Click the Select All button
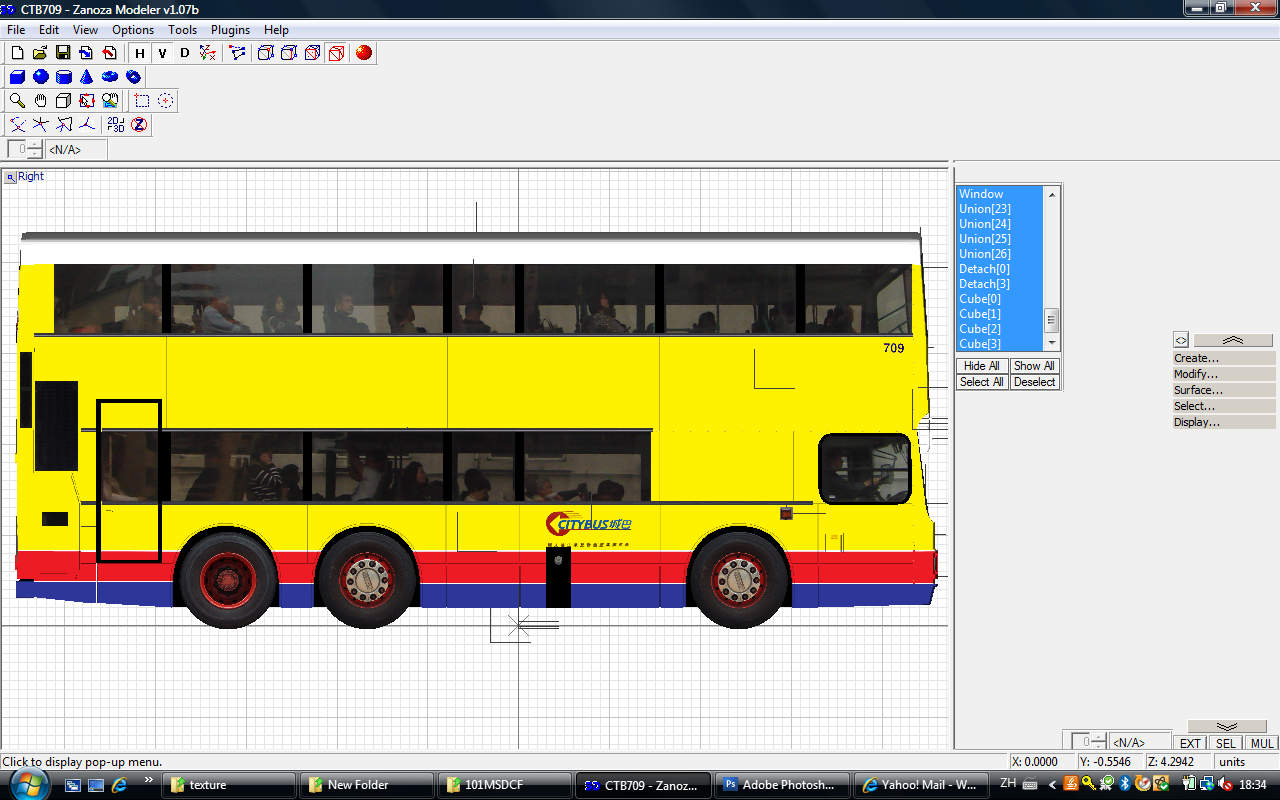1280x800 pixels. click(982, 382)
